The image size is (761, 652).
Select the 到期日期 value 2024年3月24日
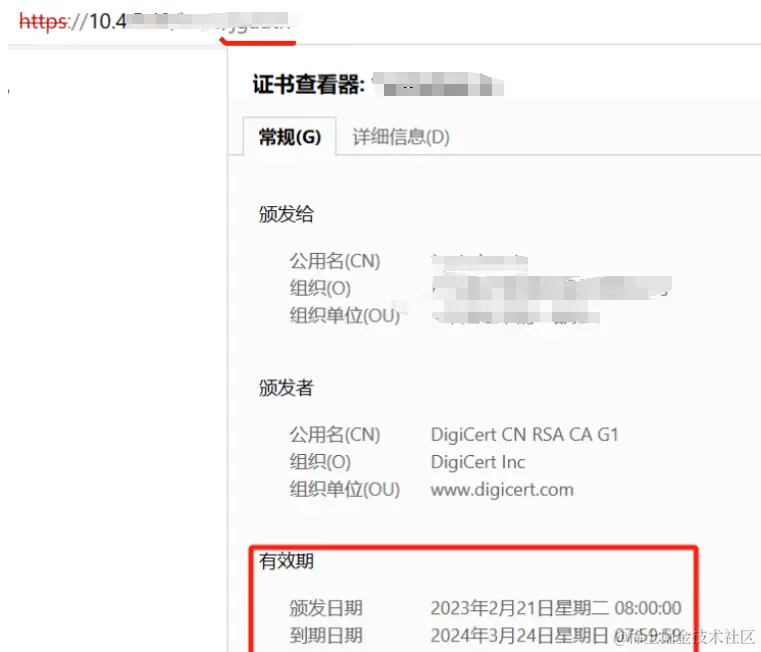pyautogui.click(x=557, y=635)
